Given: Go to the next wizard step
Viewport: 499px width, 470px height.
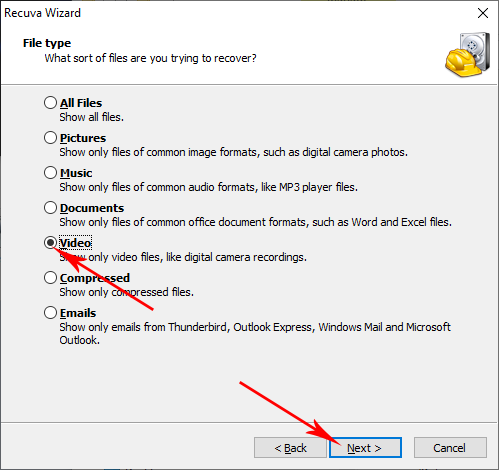Looking at the screenshot, I should (365, 448).
